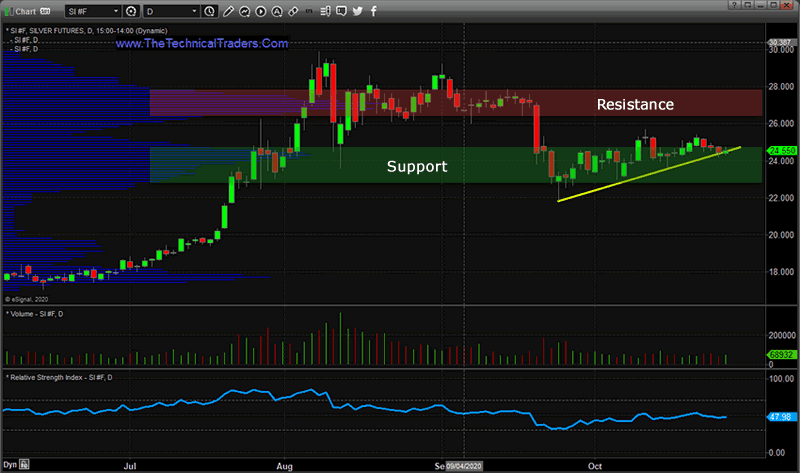Open the chat bubble icon
Image resolution: width=800 pixels, height=473 pixels.
(x=341, y=11)
